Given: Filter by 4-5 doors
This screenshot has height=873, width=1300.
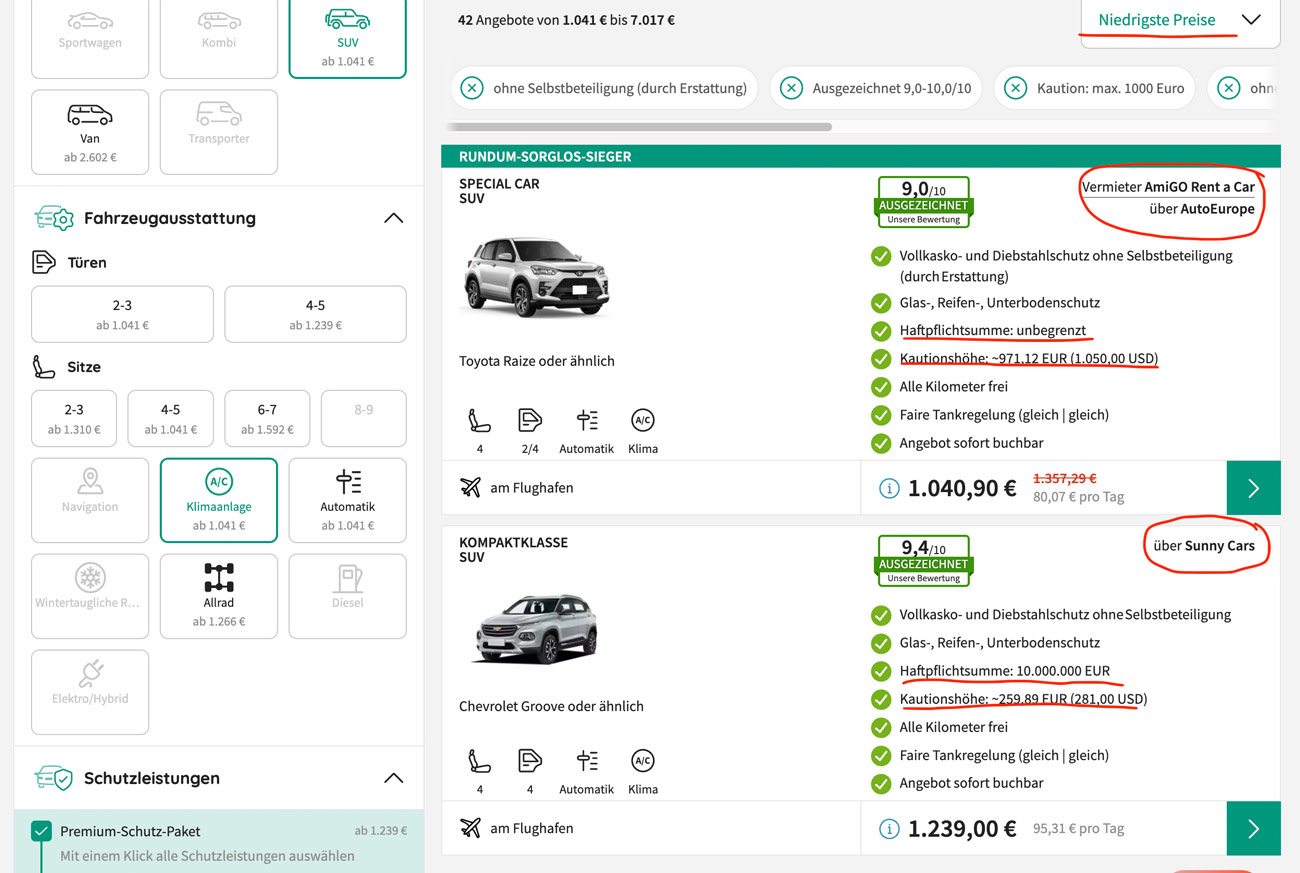Looking at the screenshot, I should click(315, 314).
